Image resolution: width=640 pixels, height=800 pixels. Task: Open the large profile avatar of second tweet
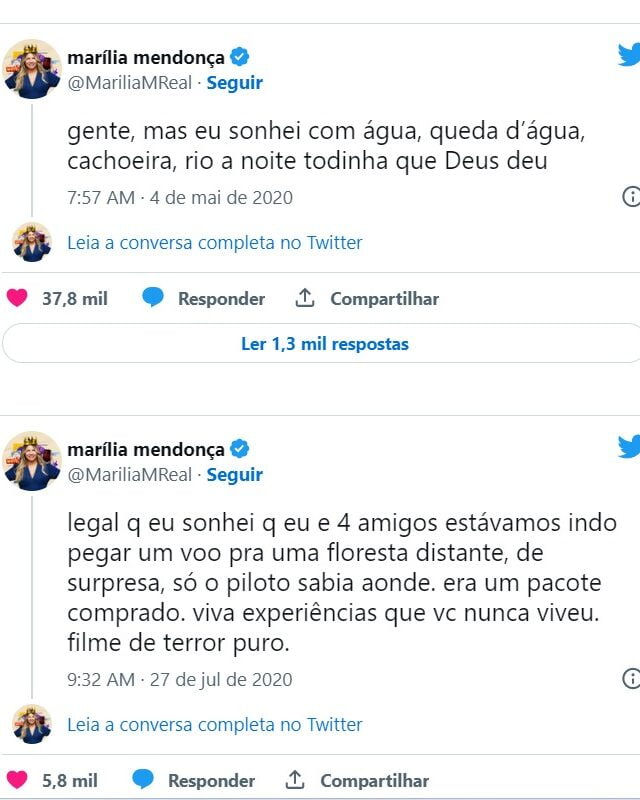(x=32, y=461)
